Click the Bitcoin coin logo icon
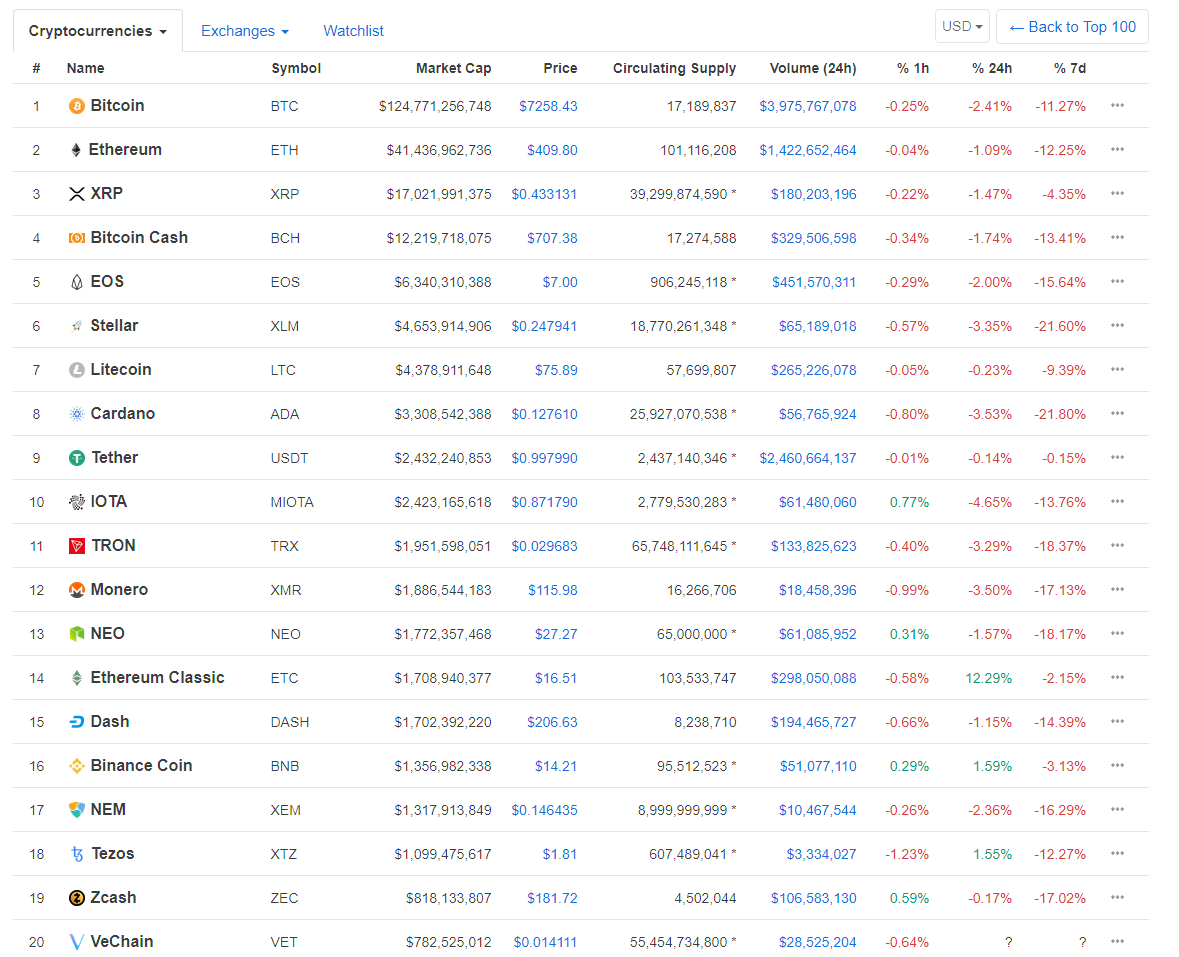 pos(77,106)
